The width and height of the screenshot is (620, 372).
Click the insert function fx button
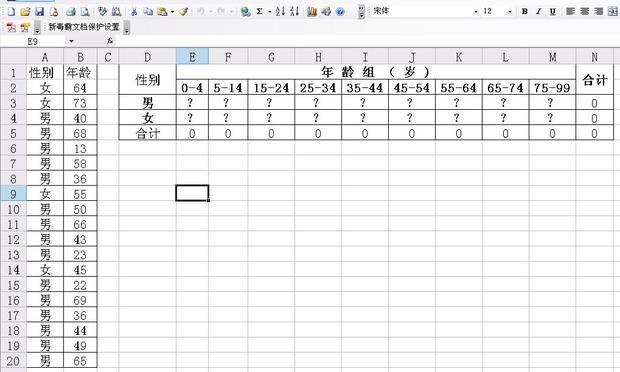(110, 41)
